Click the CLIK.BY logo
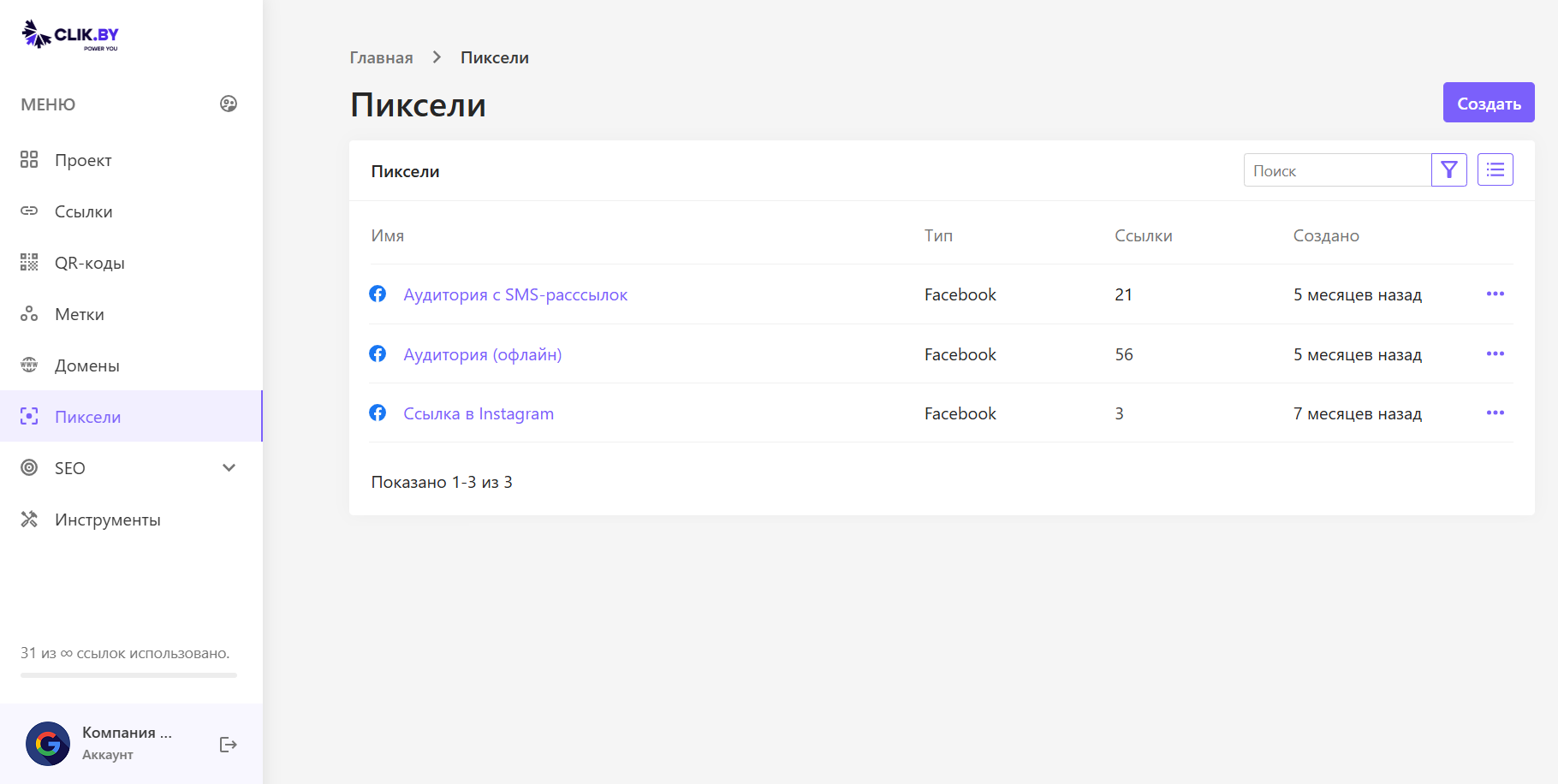The image size is (1558, 784). point(70,35)
